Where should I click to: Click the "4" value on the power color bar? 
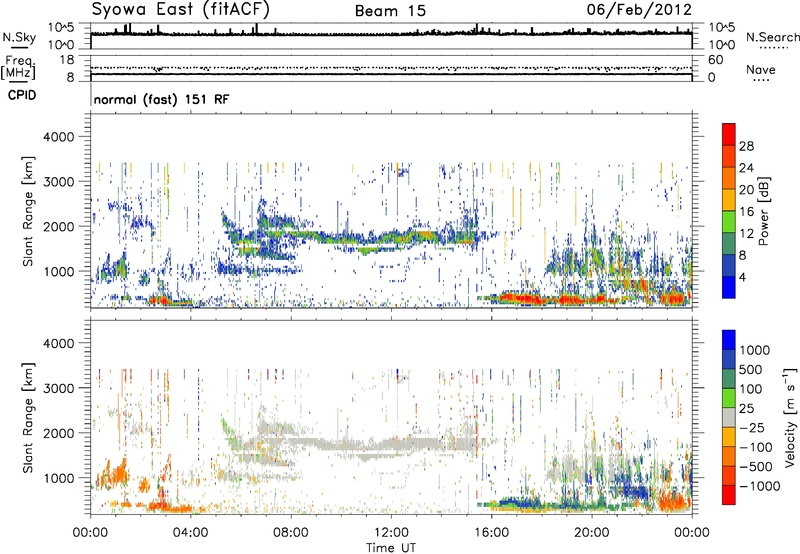click(743, 278)
